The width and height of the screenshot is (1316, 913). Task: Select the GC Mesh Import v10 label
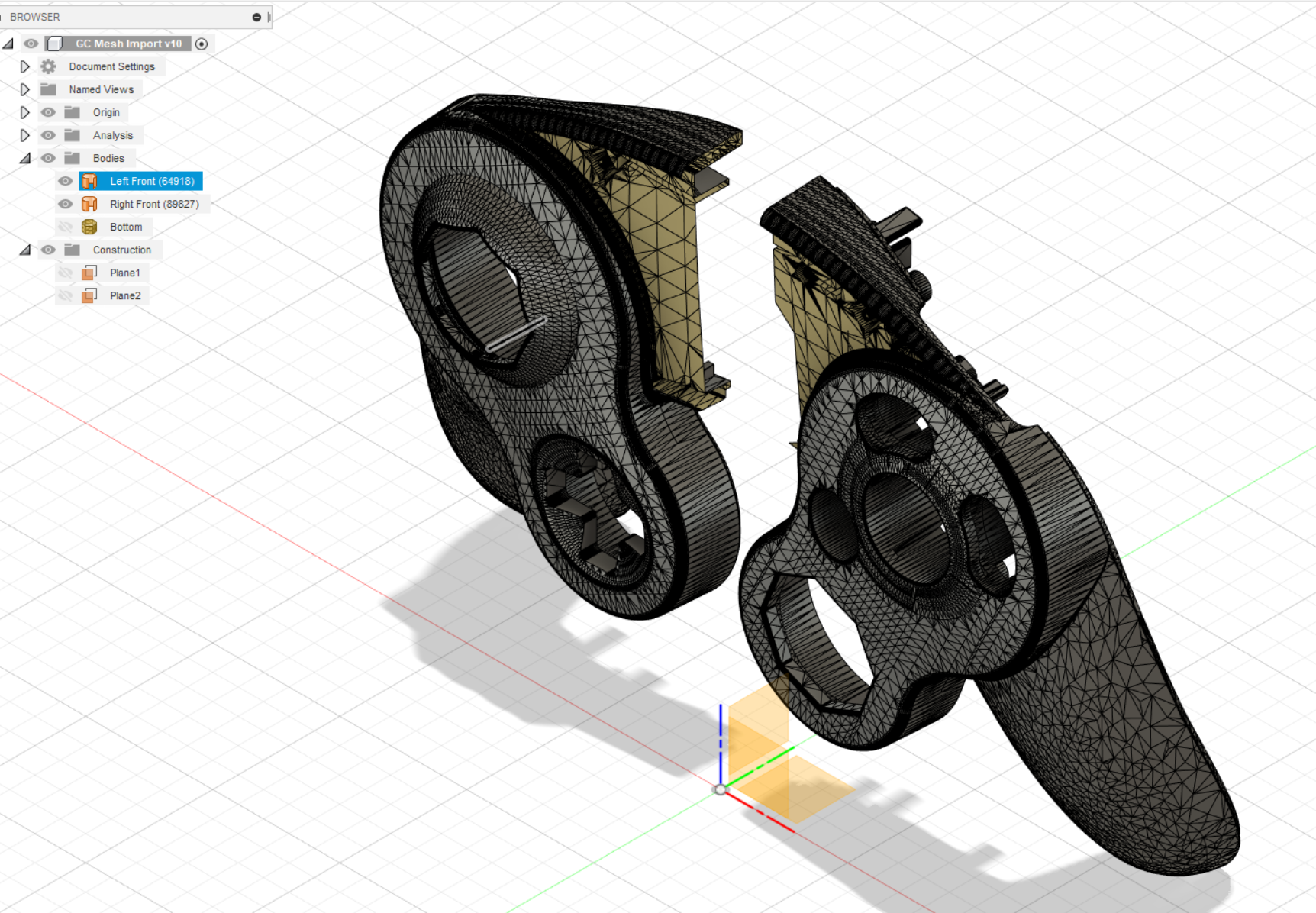129,44
